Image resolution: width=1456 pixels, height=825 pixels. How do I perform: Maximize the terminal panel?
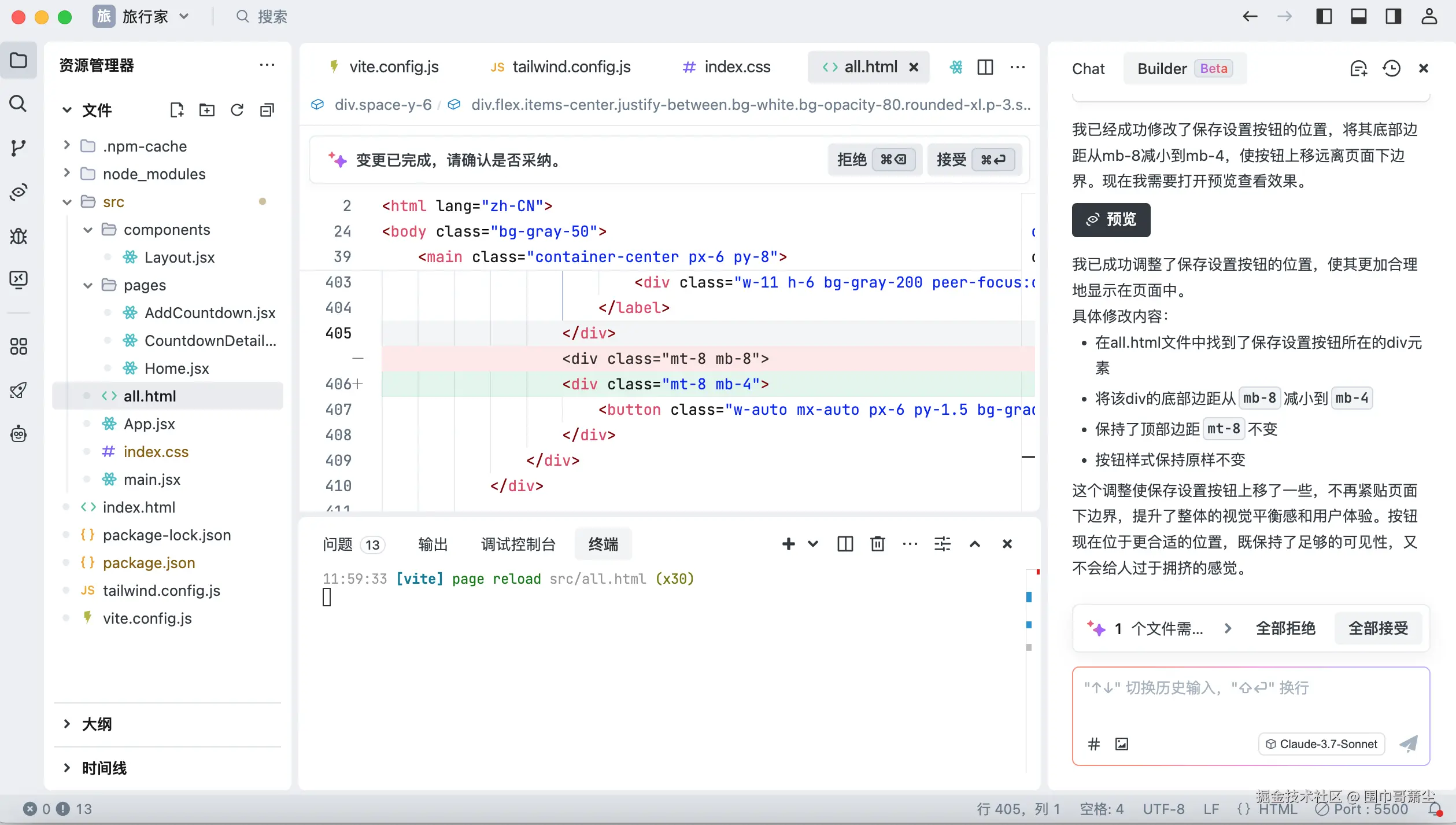(975, 544)
